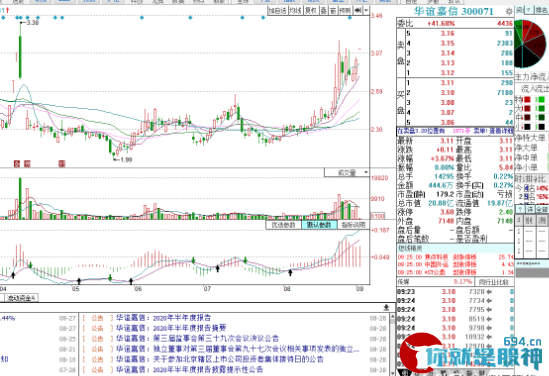
Task: Click the 窗 window layout icon
Action: 333,11
